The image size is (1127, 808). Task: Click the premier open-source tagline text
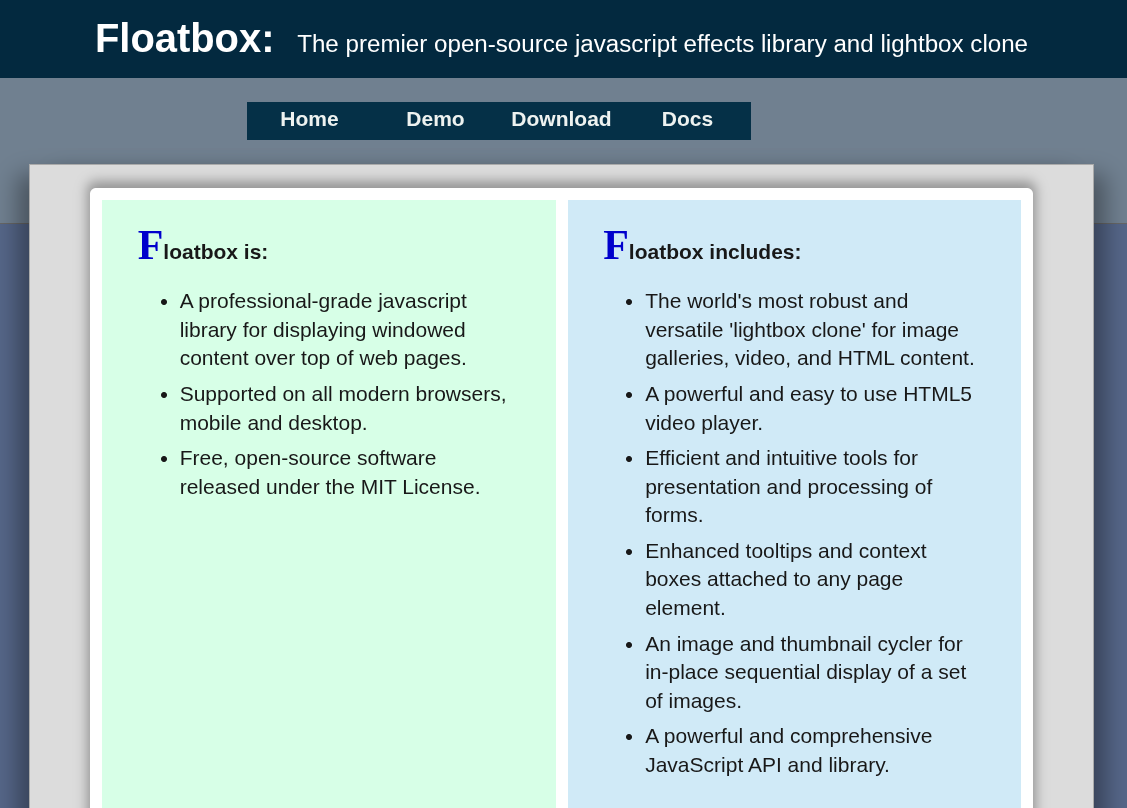point(662,44)
